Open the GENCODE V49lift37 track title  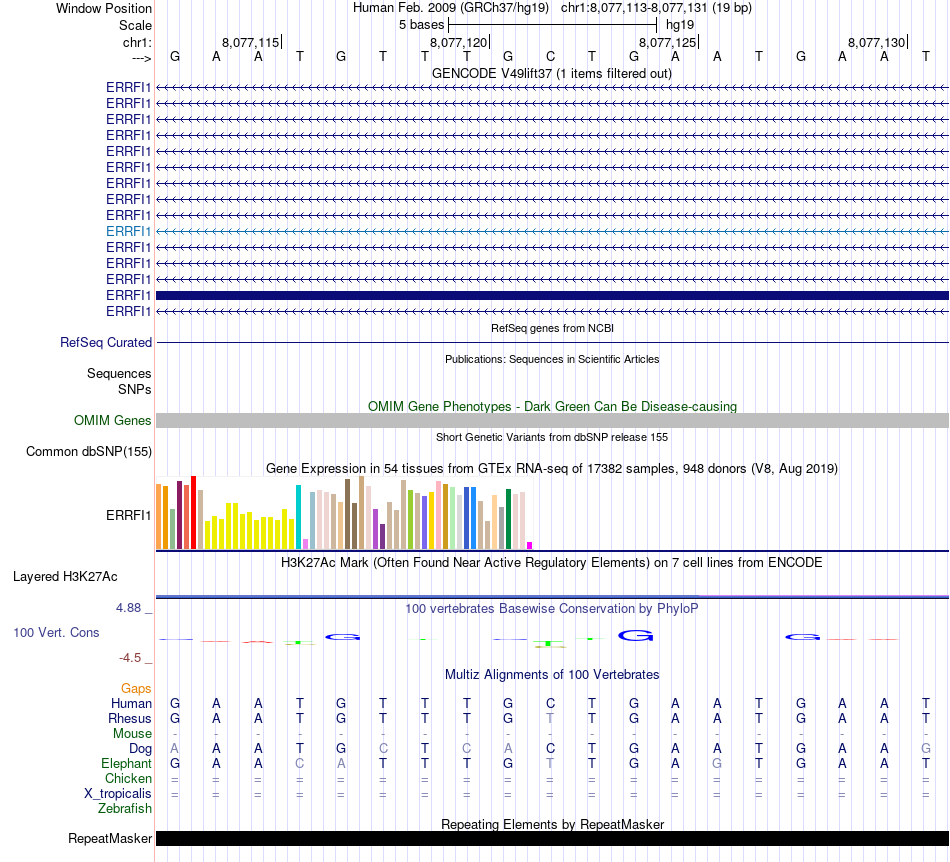552,73
